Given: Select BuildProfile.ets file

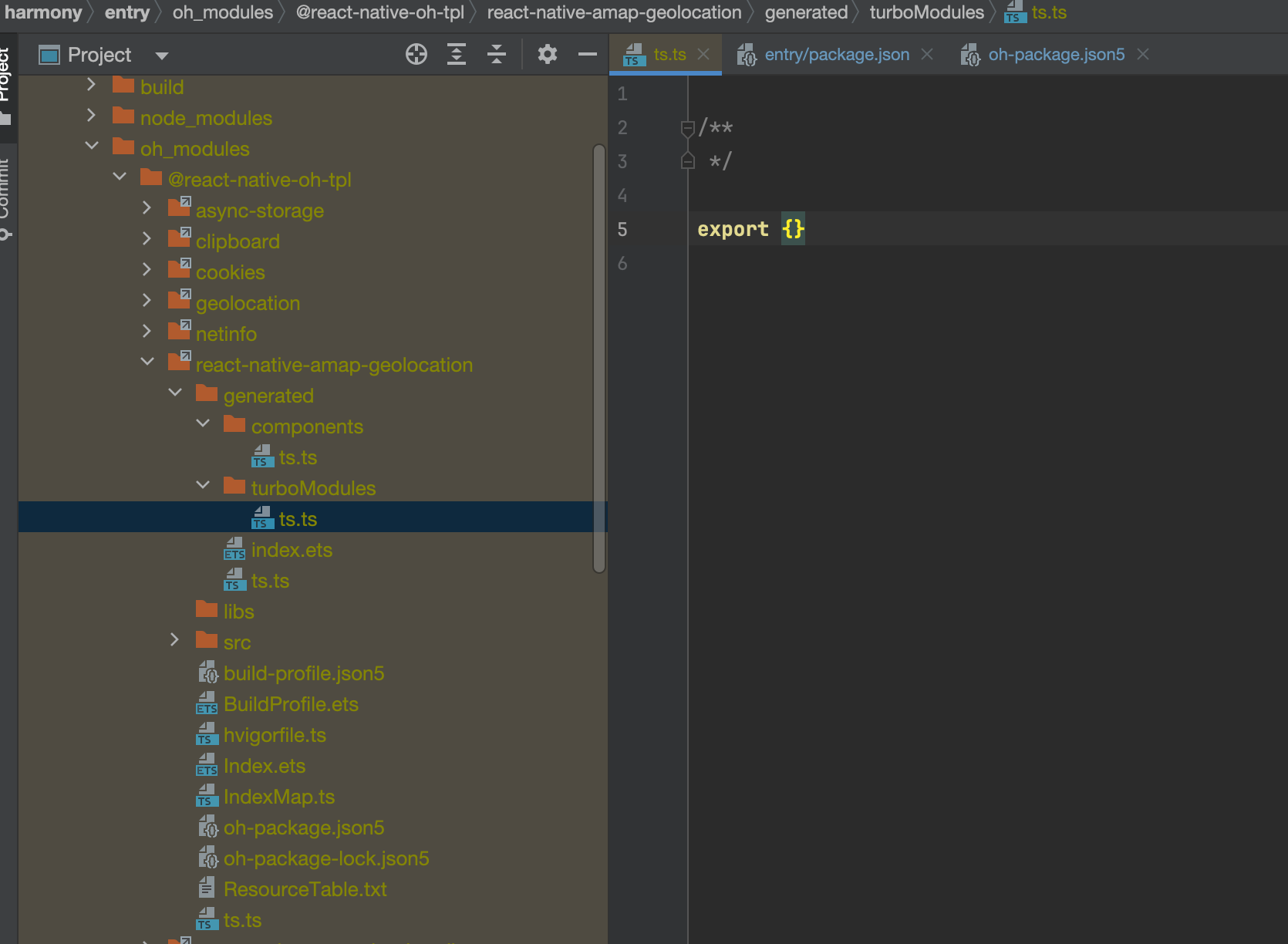Looking at the screenshot, I should 291,704.
